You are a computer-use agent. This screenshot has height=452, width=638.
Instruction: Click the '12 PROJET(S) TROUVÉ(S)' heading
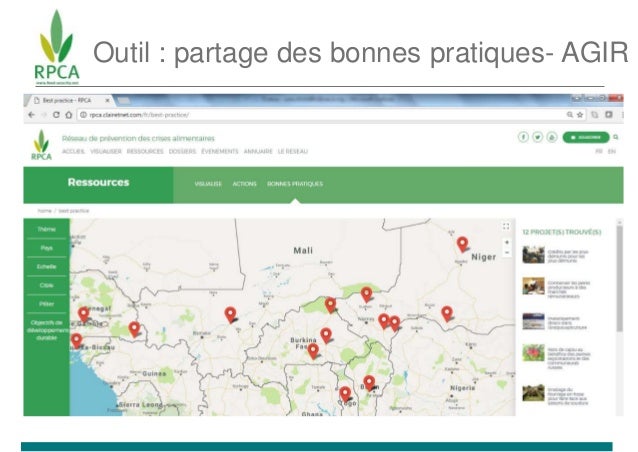click(x=562, y=232)
